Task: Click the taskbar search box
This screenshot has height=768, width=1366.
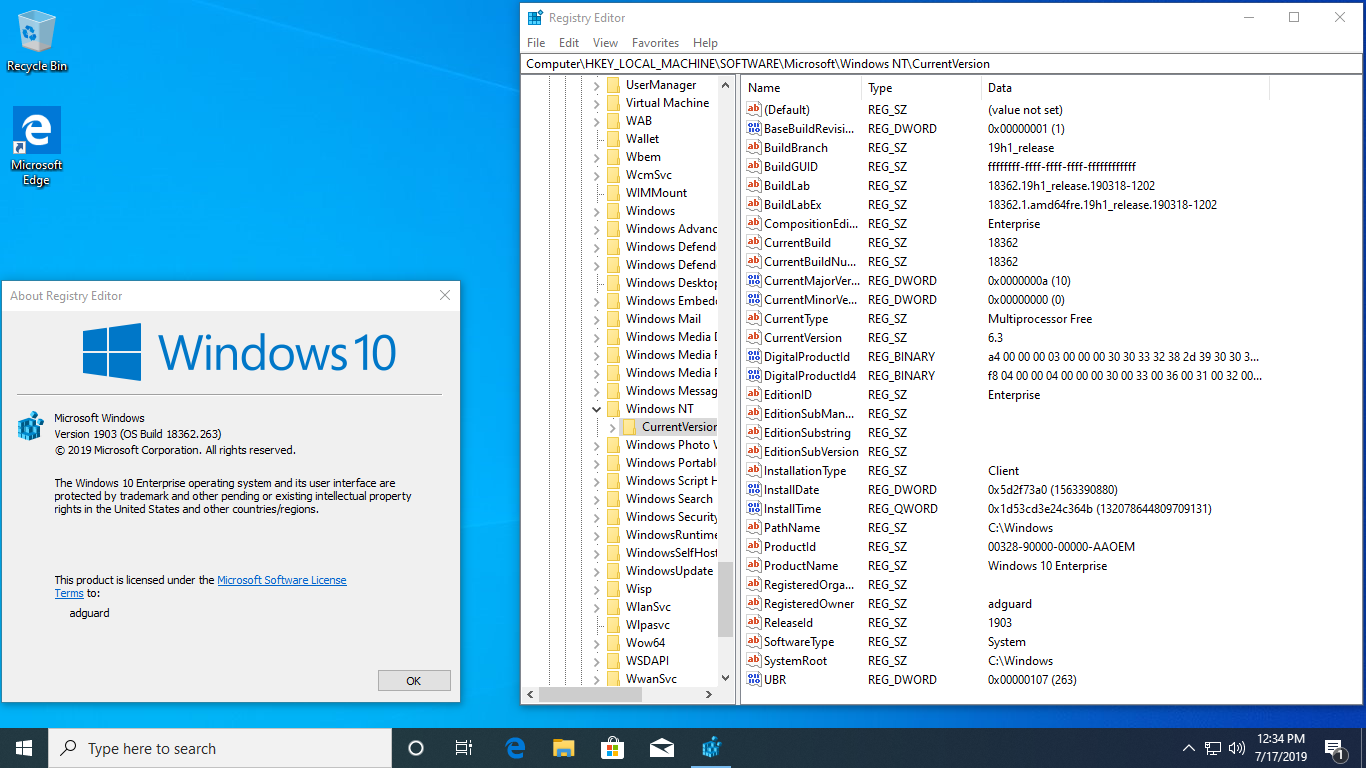Action: pyautogui.click(x=220, y=748)
